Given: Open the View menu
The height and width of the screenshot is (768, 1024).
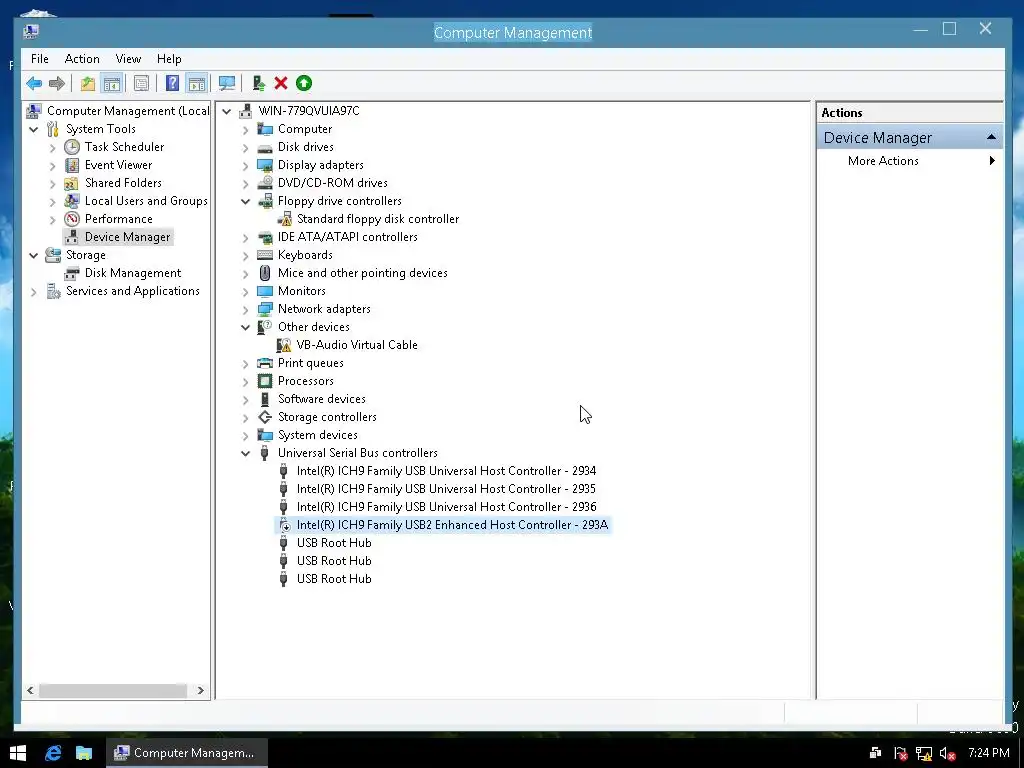Looking at the screenshot, I should [x=128, y=59].
